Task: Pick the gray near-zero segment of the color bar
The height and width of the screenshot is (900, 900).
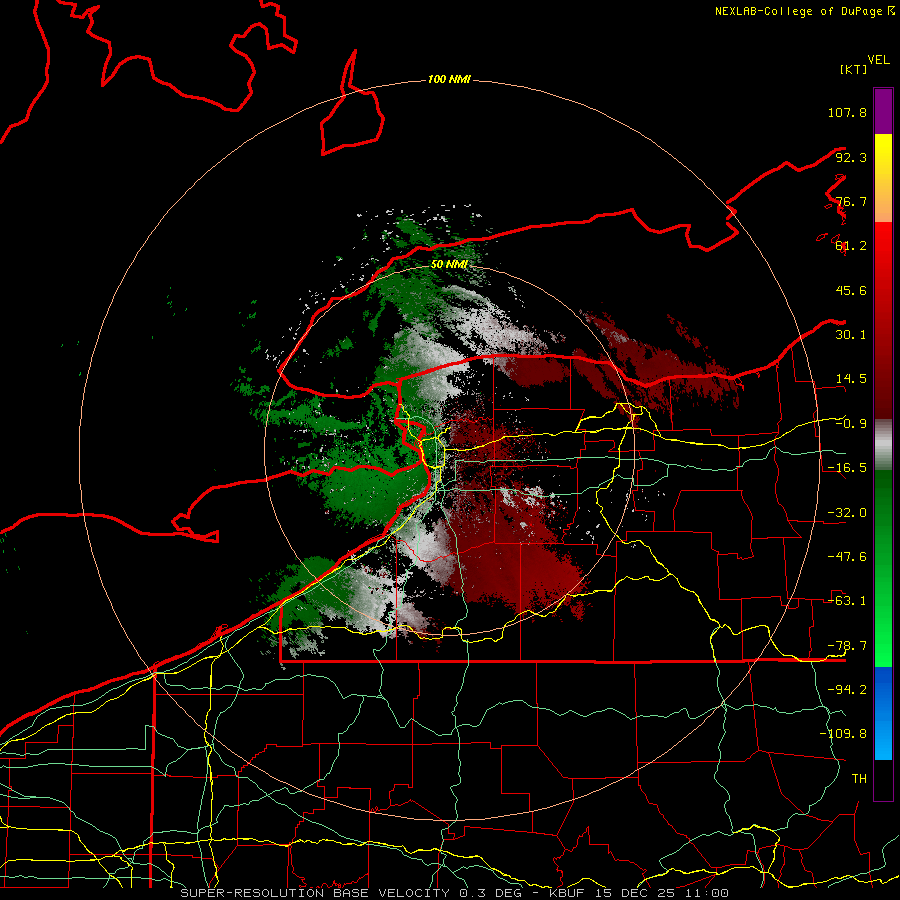Action: 883,445
